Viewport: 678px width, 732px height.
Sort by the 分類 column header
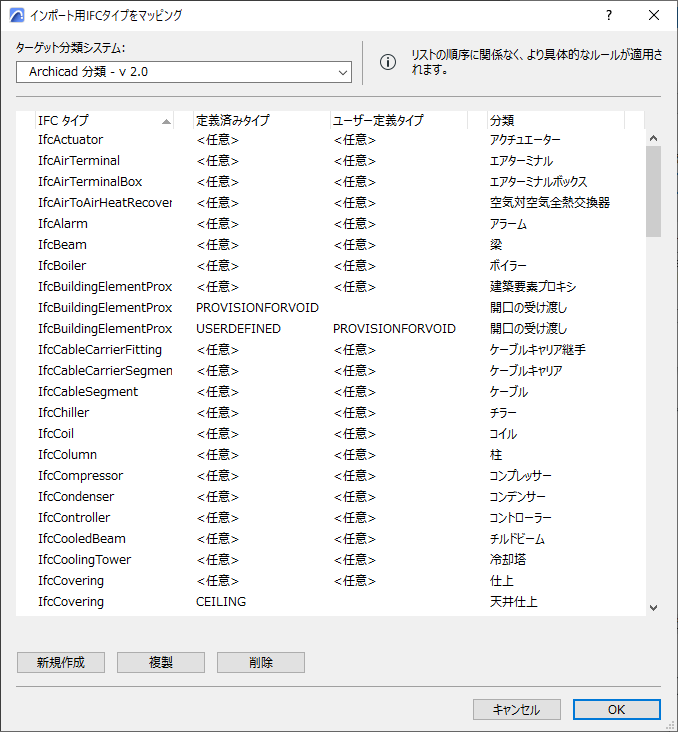click(556, 120)
